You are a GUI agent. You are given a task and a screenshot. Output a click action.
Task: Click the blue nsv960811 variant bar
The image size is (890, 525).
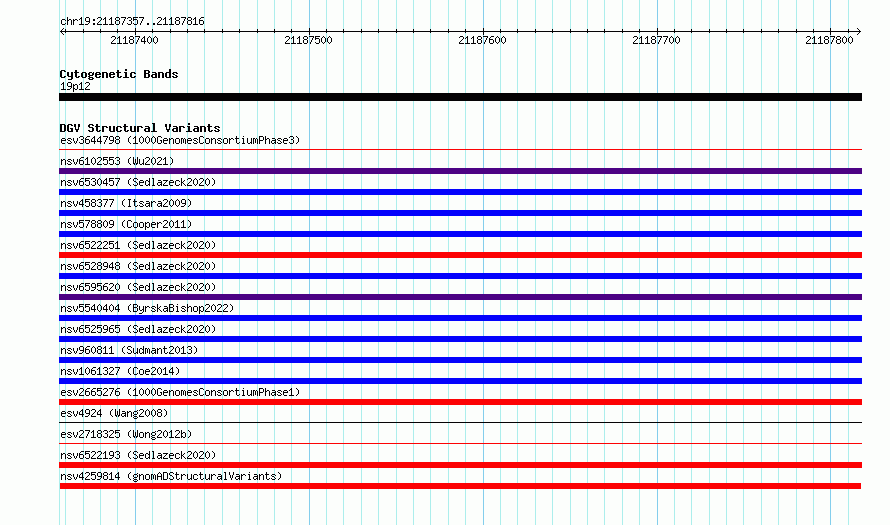pyautogui.click(x=460, y=360)
